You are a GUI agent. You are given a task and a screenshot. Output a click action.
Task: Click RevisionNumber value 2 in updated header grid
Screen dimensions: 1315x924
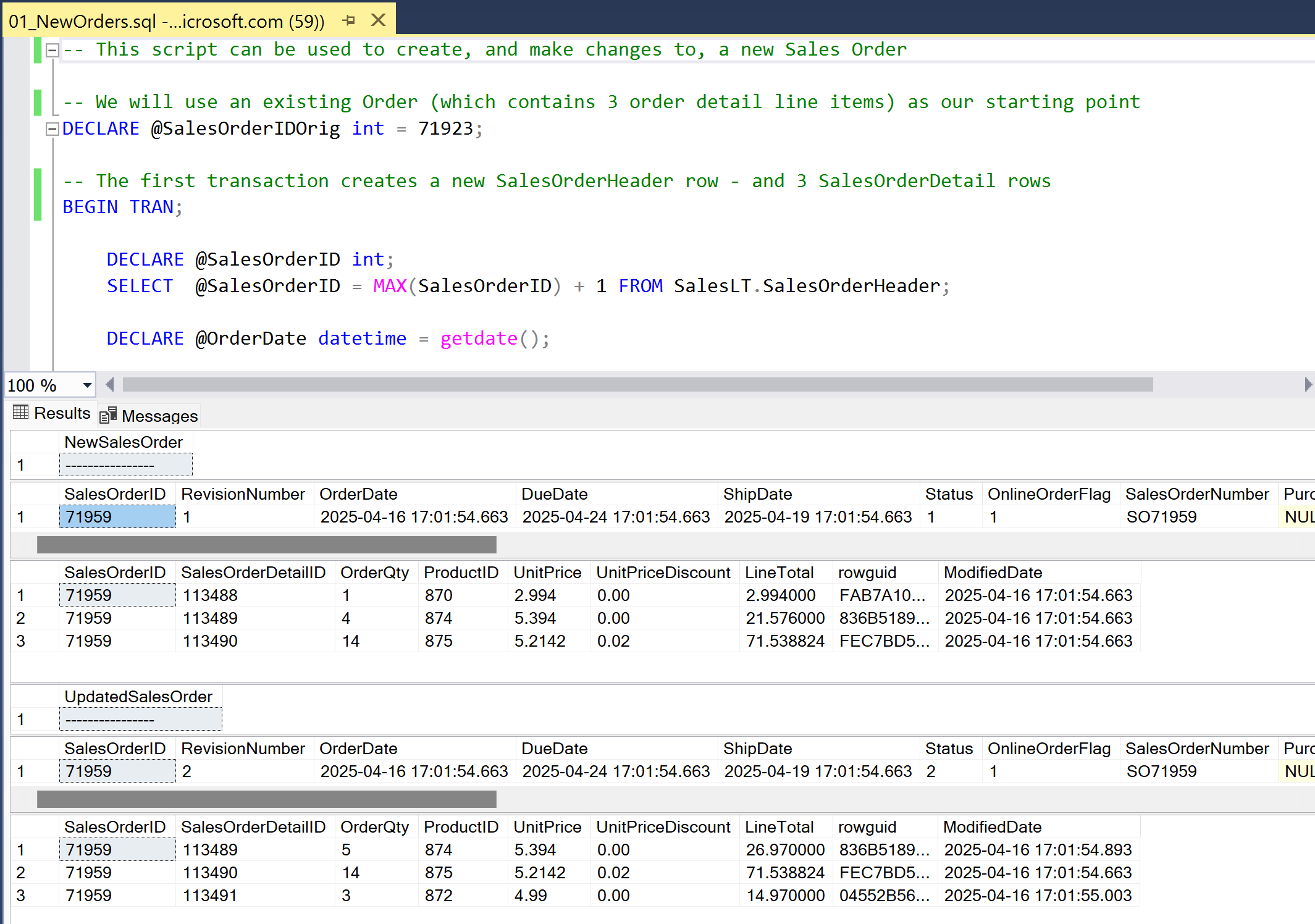tap(245, 771)
